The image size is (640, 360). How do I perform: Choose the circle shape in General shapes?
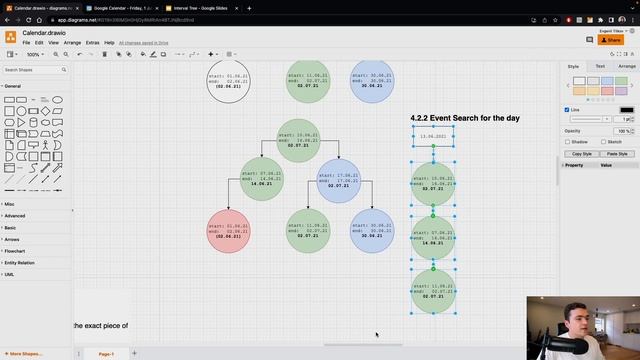[x=21, y=111]
